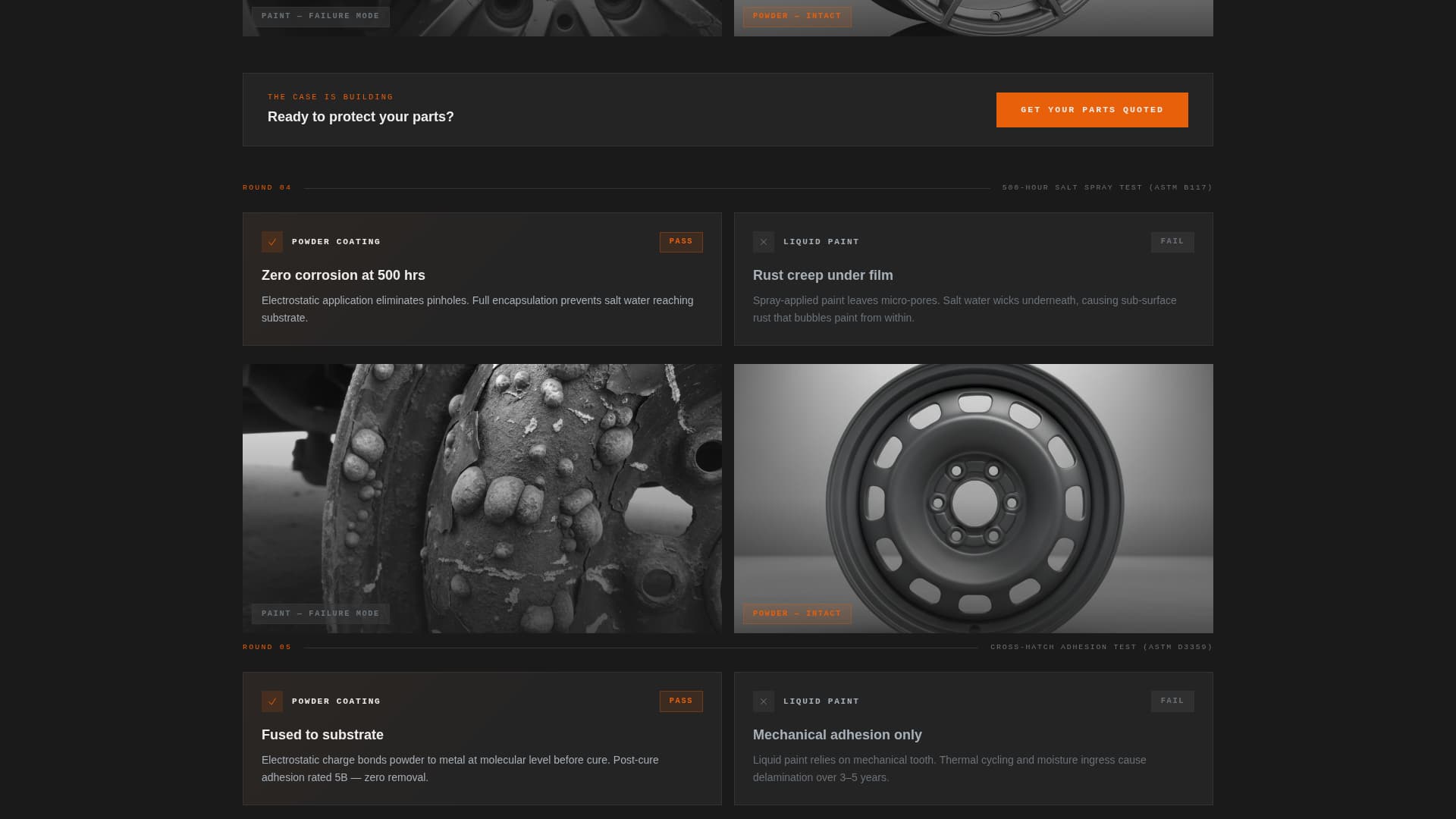Viewport: 1456px width, 819px height.
Task: Click the PASS badge in the Round 04 powder card
Action: (x=680, y=242)
